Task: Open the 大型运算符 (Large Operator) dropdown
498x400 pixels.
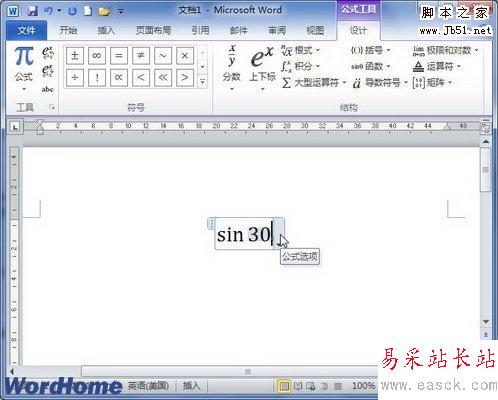Action: pyautogui.click(x=314, y=82)
